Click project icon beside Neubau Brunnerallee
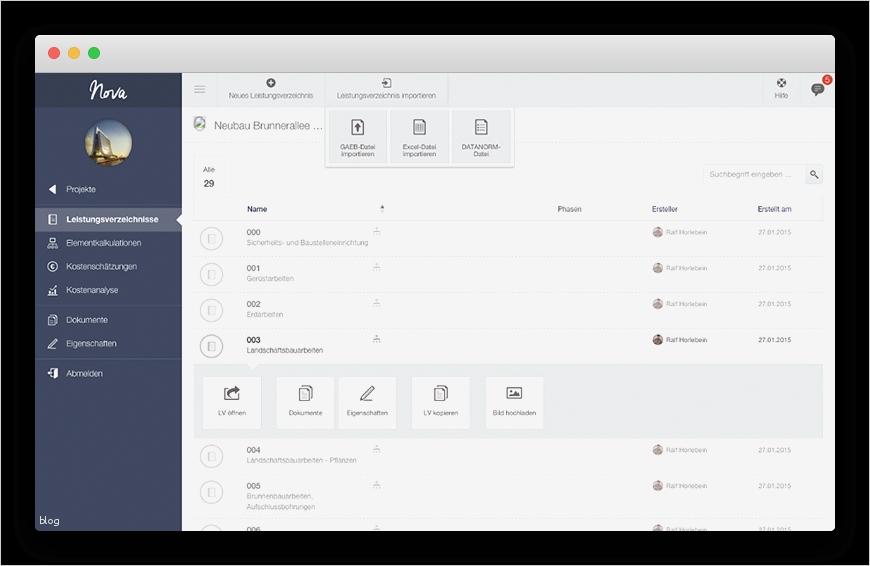Screen dimensions: 870x566 click(x=200, y=124)
